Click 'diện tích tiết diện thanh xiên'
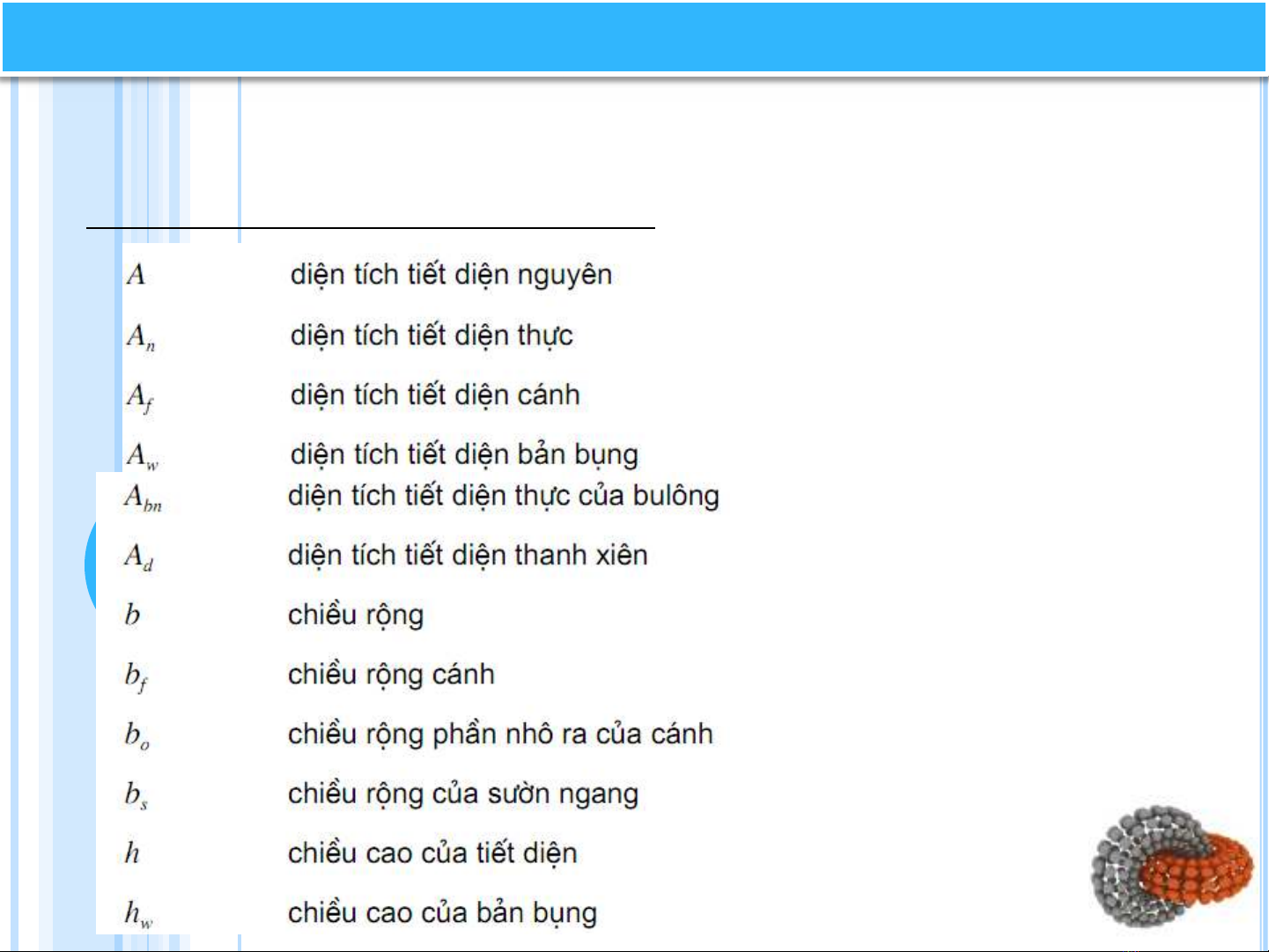This screenshot has height=952, width=1269. pyautogui.click(x=468, y=556)
